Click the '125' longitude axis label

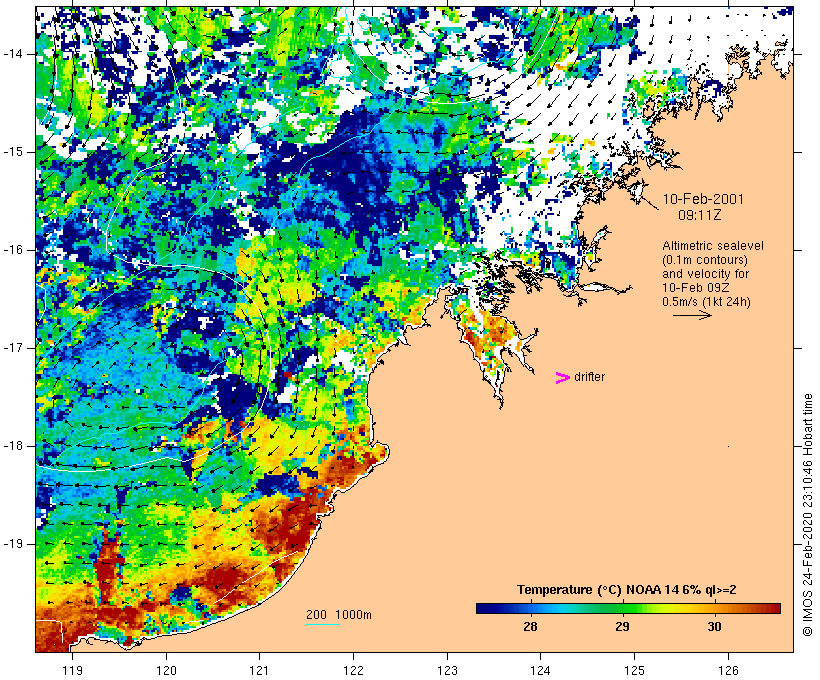(635, 670)
